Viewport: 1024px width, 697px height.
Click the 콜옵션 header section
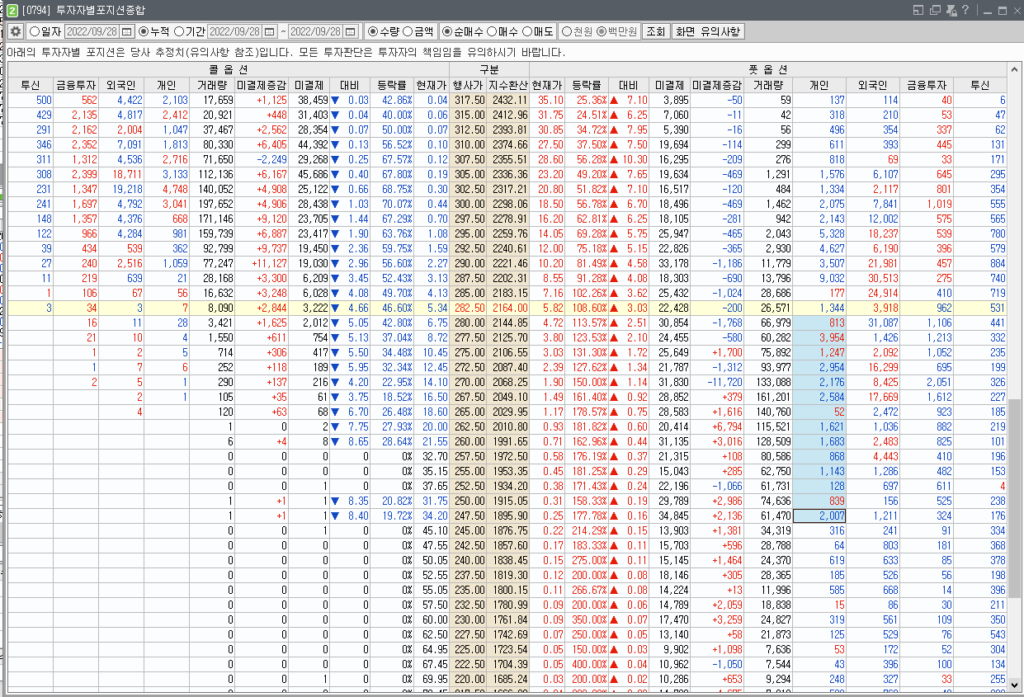[x=228, y=70]
